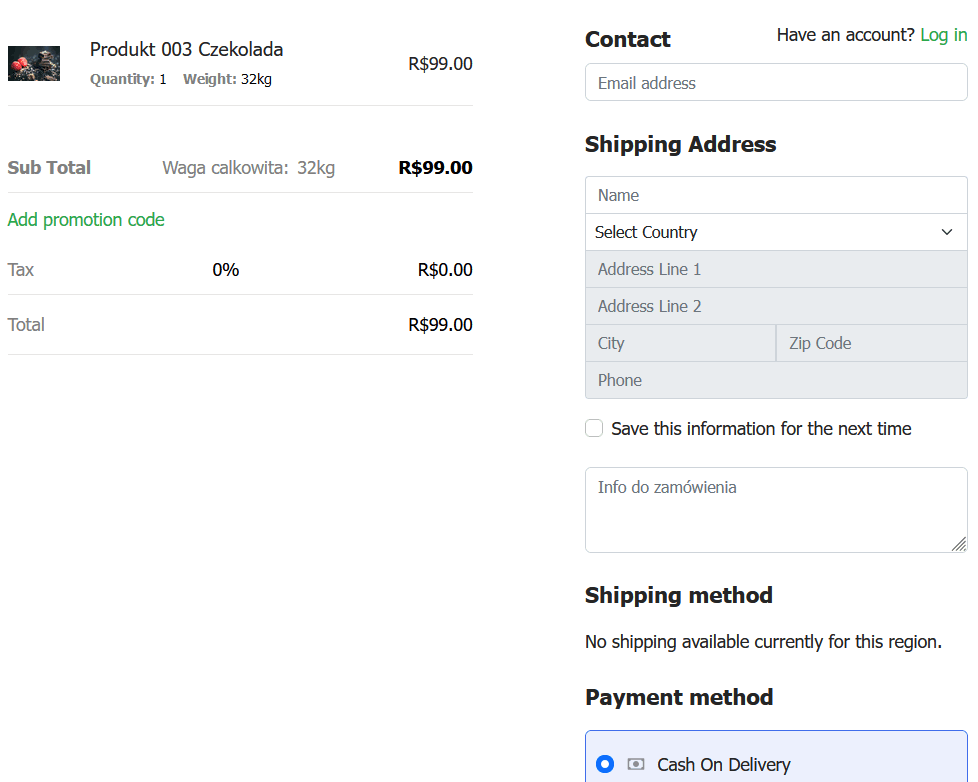Click the Log in link
978x782 pixels.
(x=943, y=35)
